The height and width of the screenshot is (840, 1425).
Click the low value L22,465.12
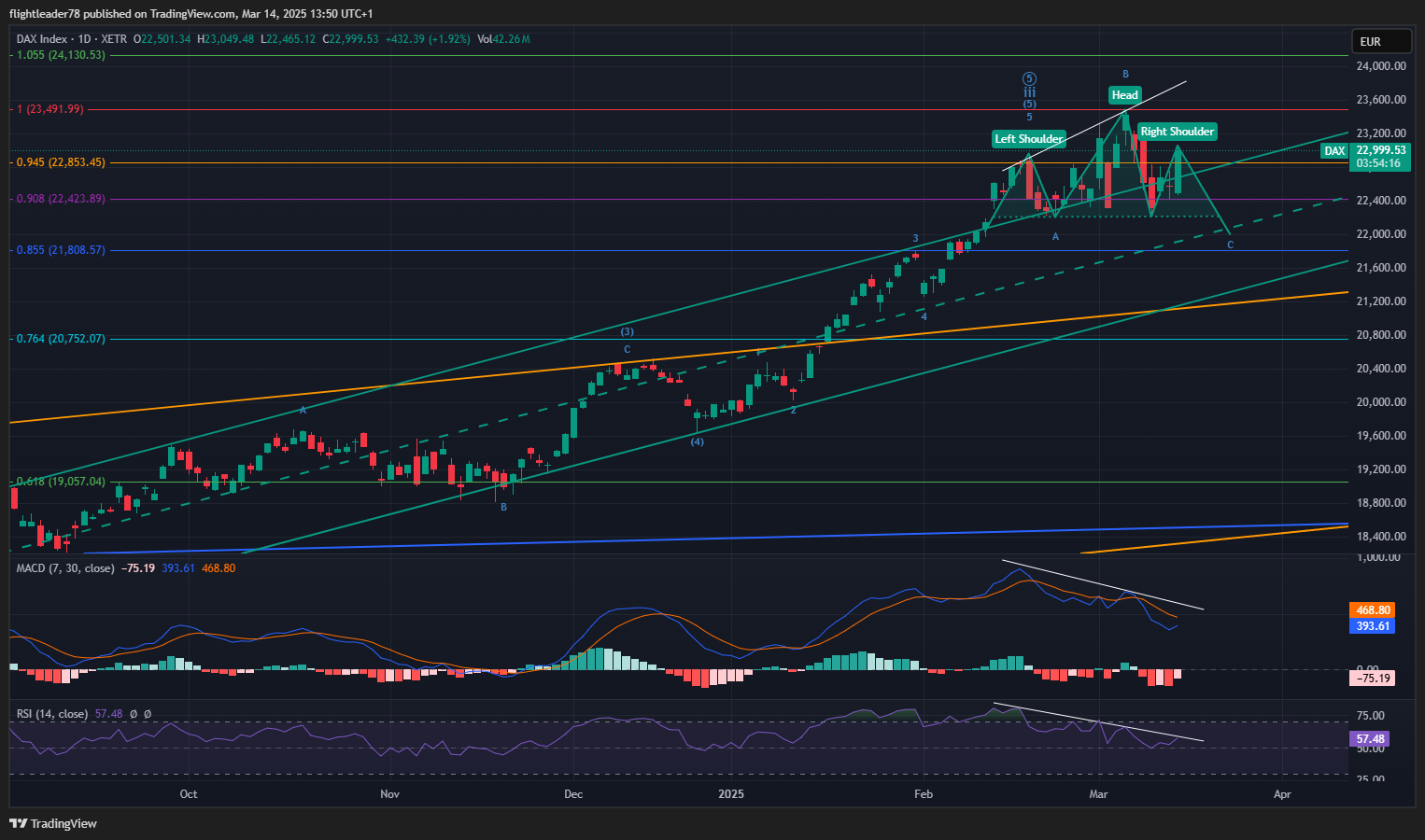[x=289, y=39]
